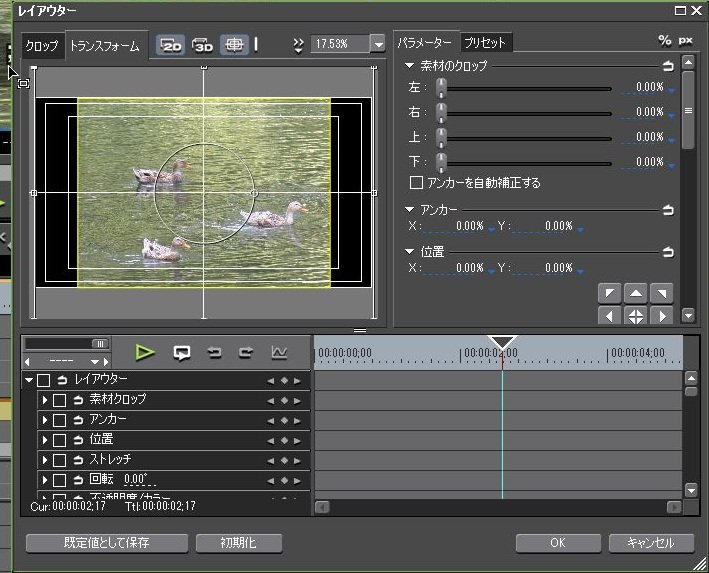
Task: Toggle the guide display icon
Action: 234,45
